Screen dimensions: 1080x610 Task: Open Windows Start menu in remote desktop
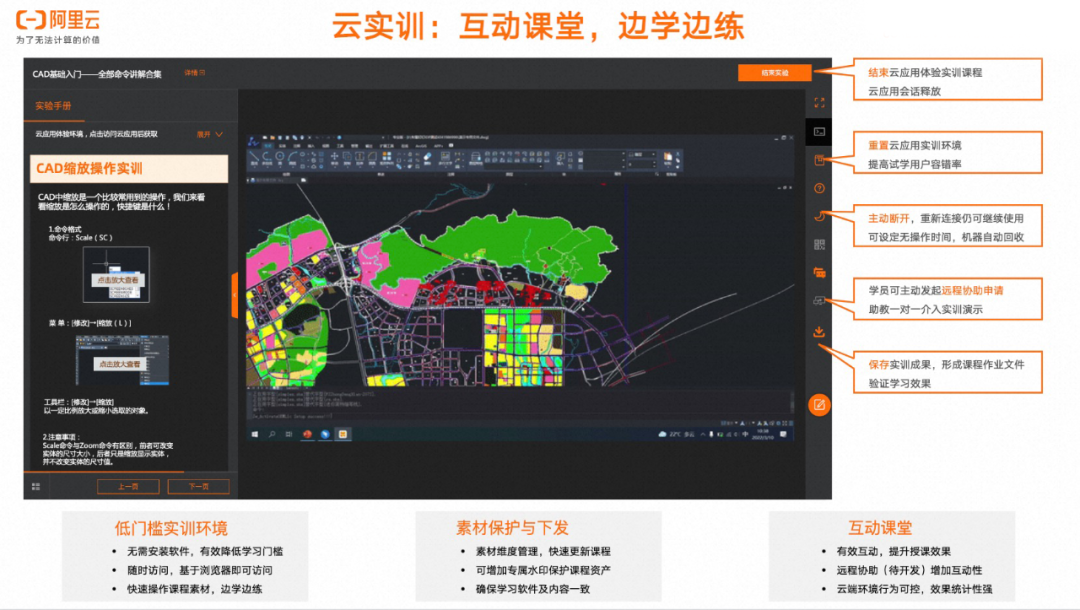(x=255, y=434)
